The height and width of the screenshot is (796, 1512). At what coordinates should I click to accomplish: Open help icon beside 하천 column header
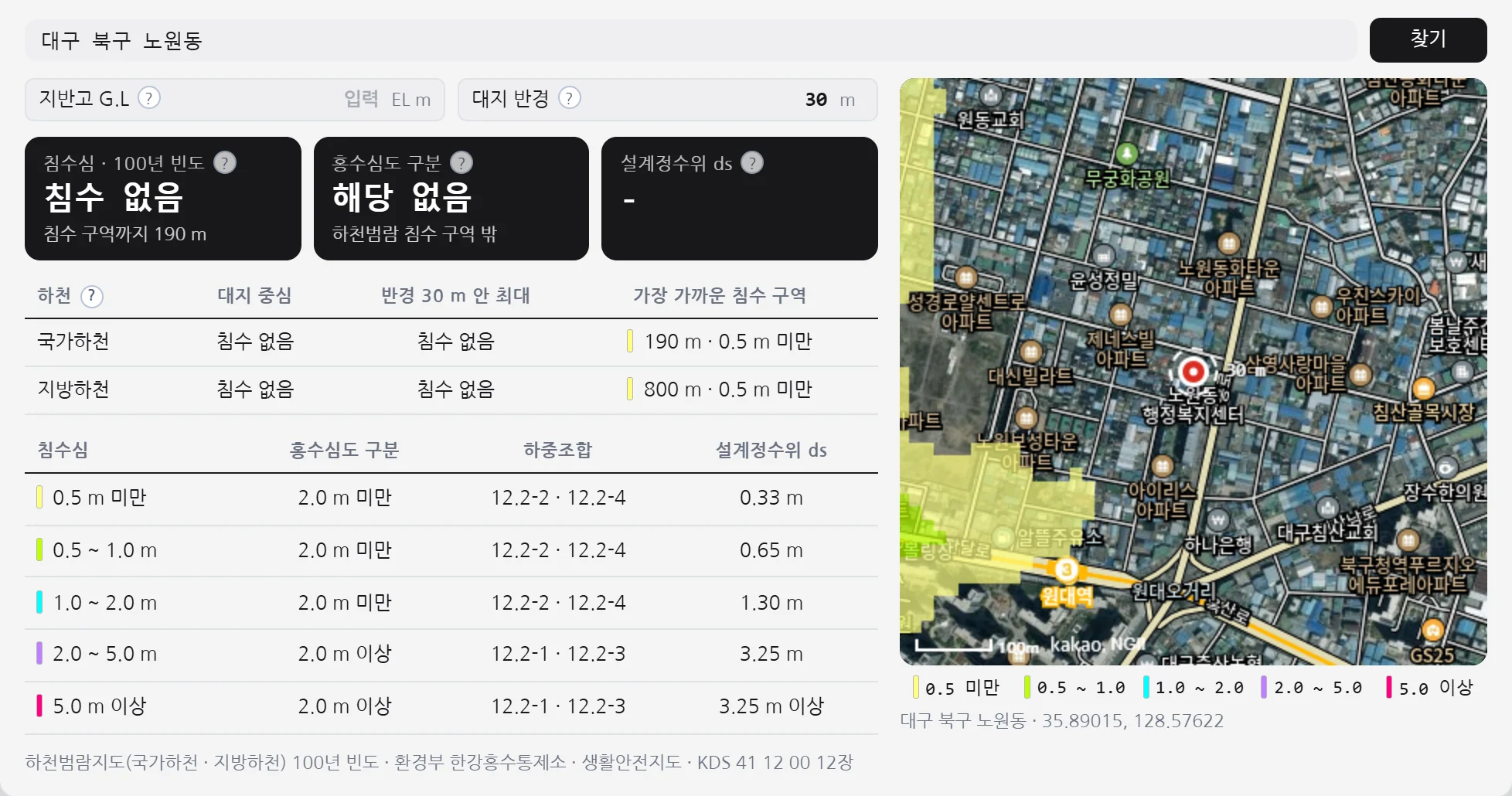click(x=92, y=296)
